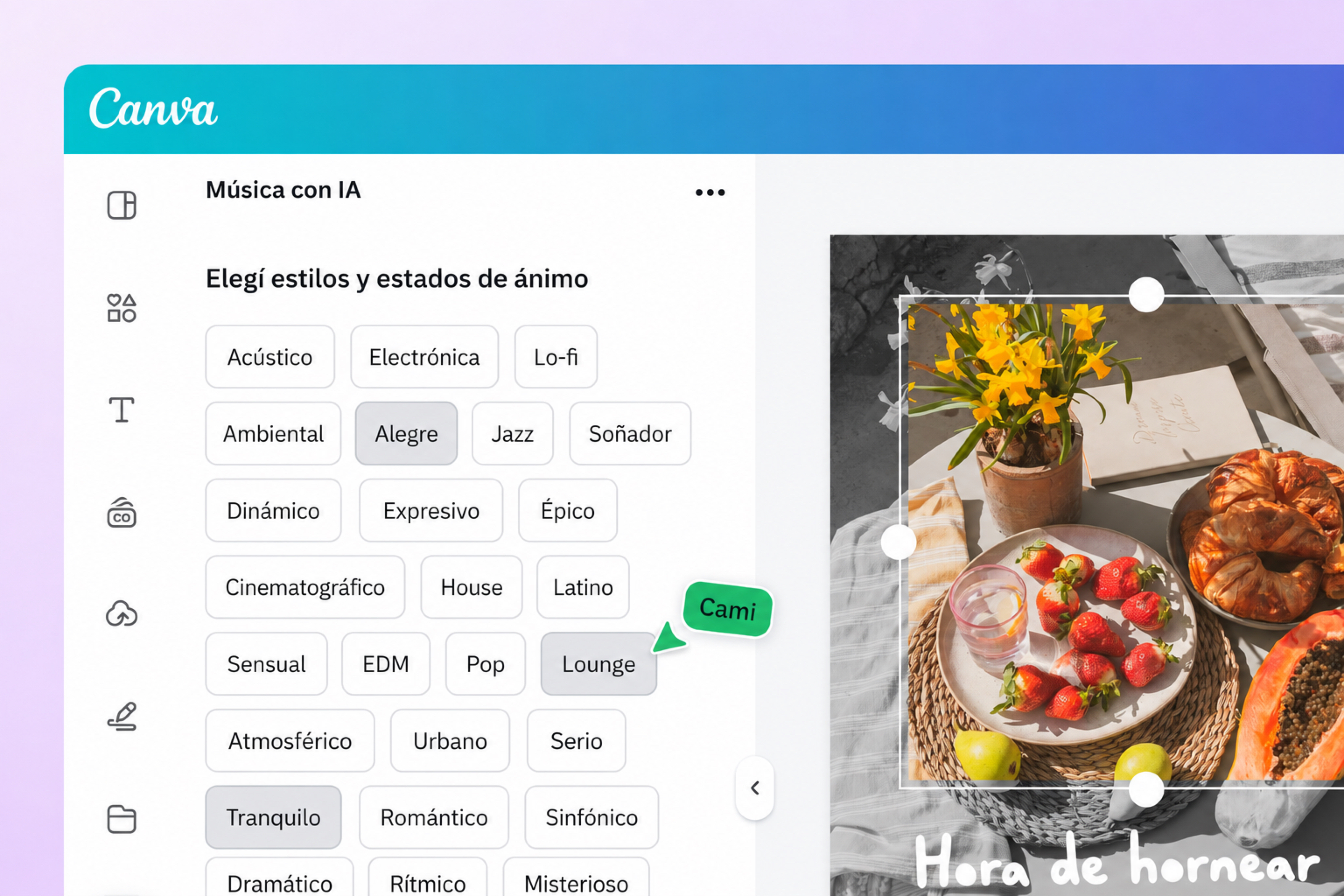Select the picnic food photo on canvas
The image size is (1344, 896).
pos(1122,542)
